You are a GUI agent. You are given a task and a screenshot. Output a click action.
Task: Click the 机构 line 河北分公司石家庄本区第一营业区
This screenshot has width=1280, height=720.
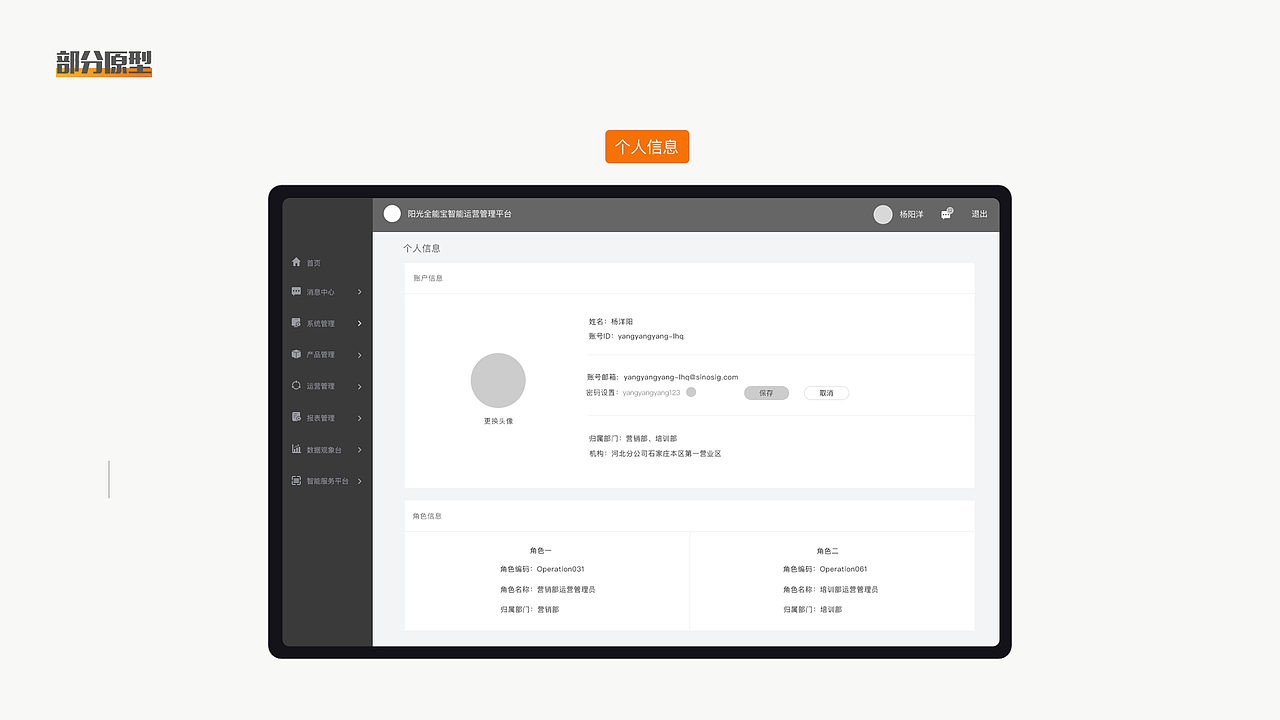coord(655,453)
